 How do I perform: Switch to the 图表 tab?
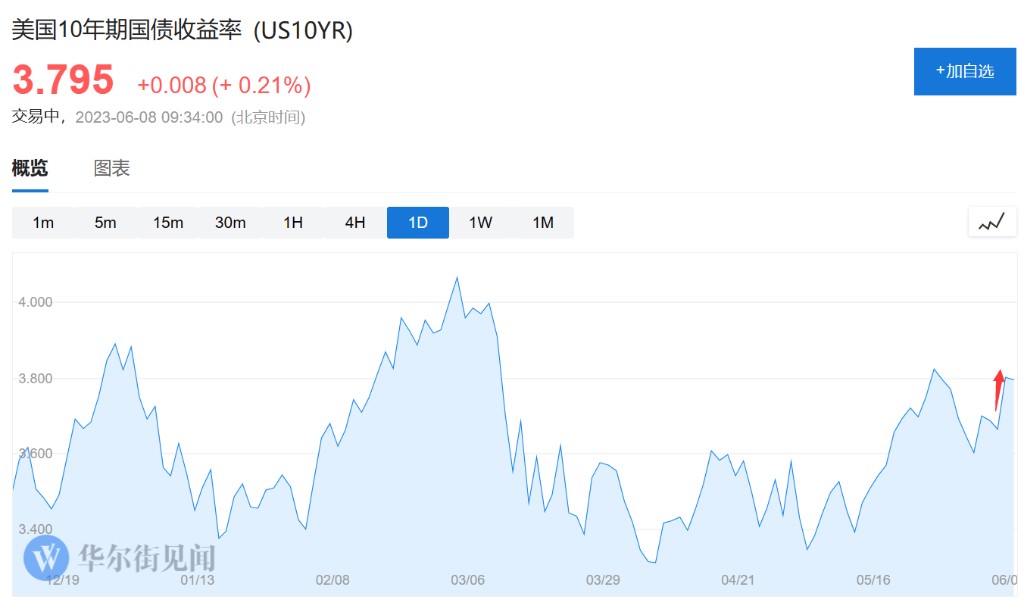click(x=112, y=168)
